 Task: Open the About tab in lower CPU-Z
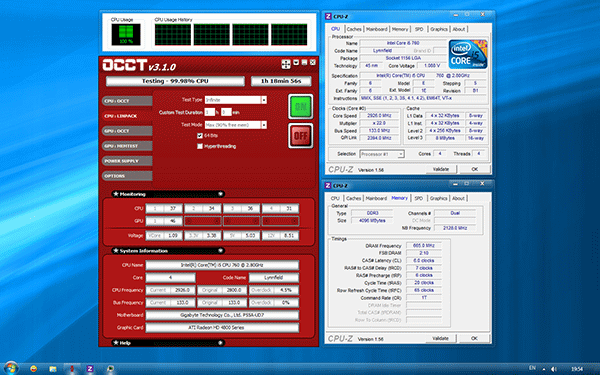coord(458,198)
